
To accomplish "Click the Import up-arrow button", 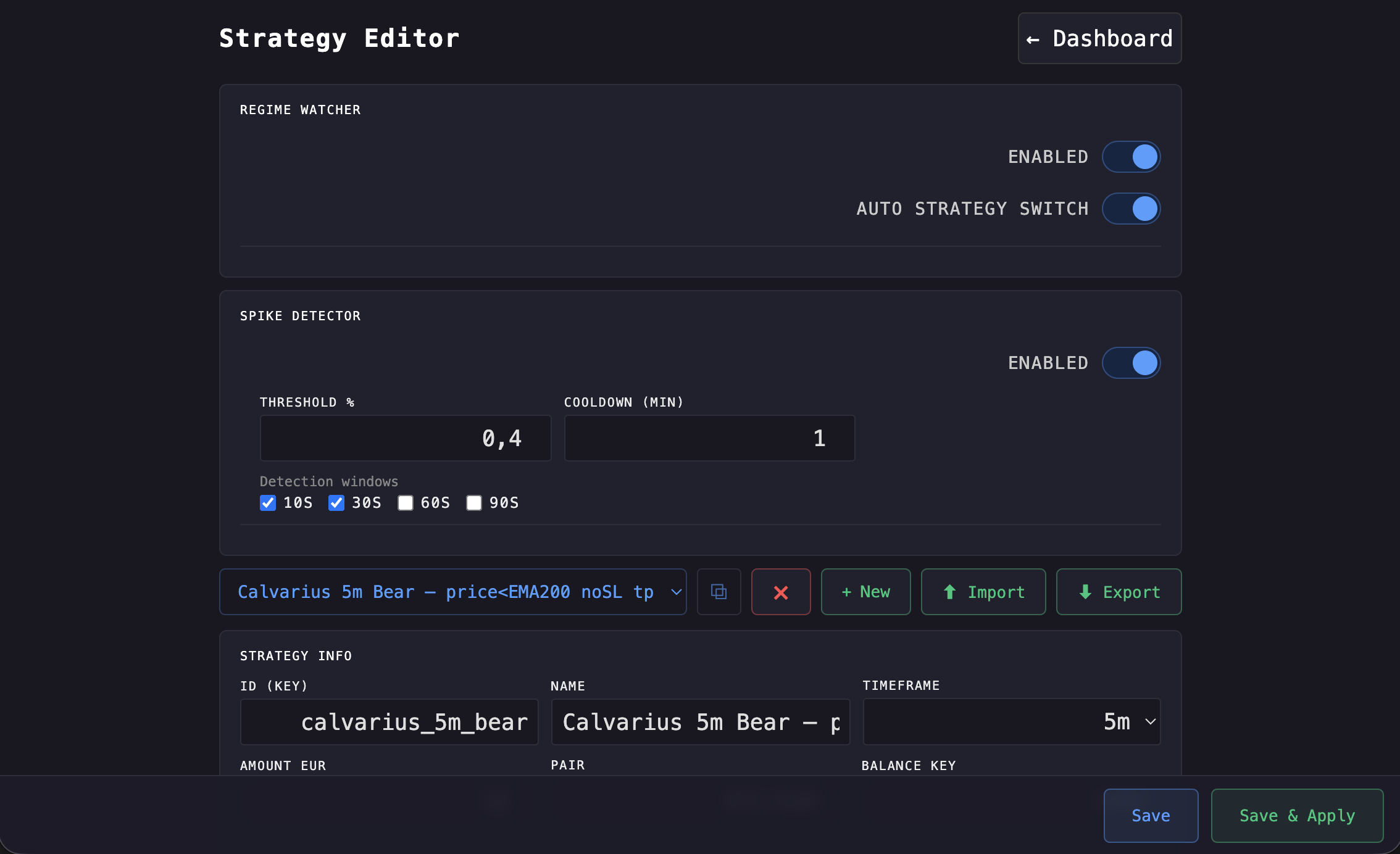I will click(983, 592).
